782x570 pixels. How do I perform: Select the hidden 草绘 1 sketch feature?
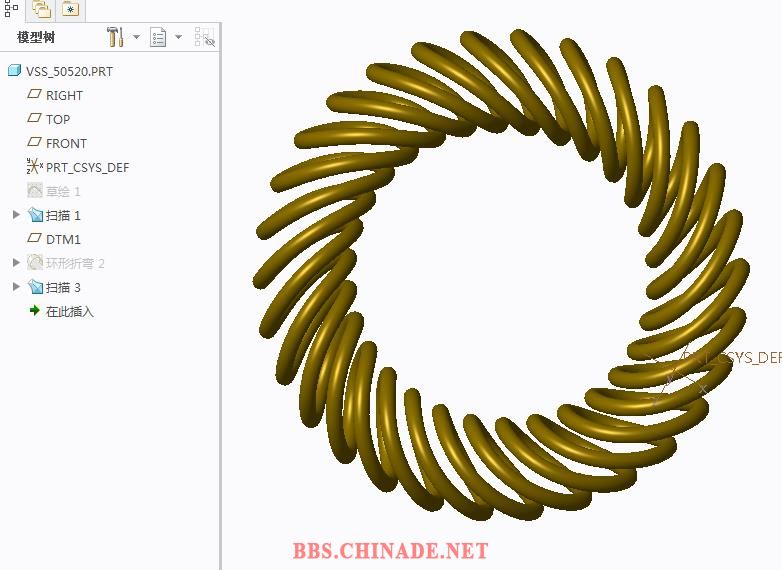63,191
